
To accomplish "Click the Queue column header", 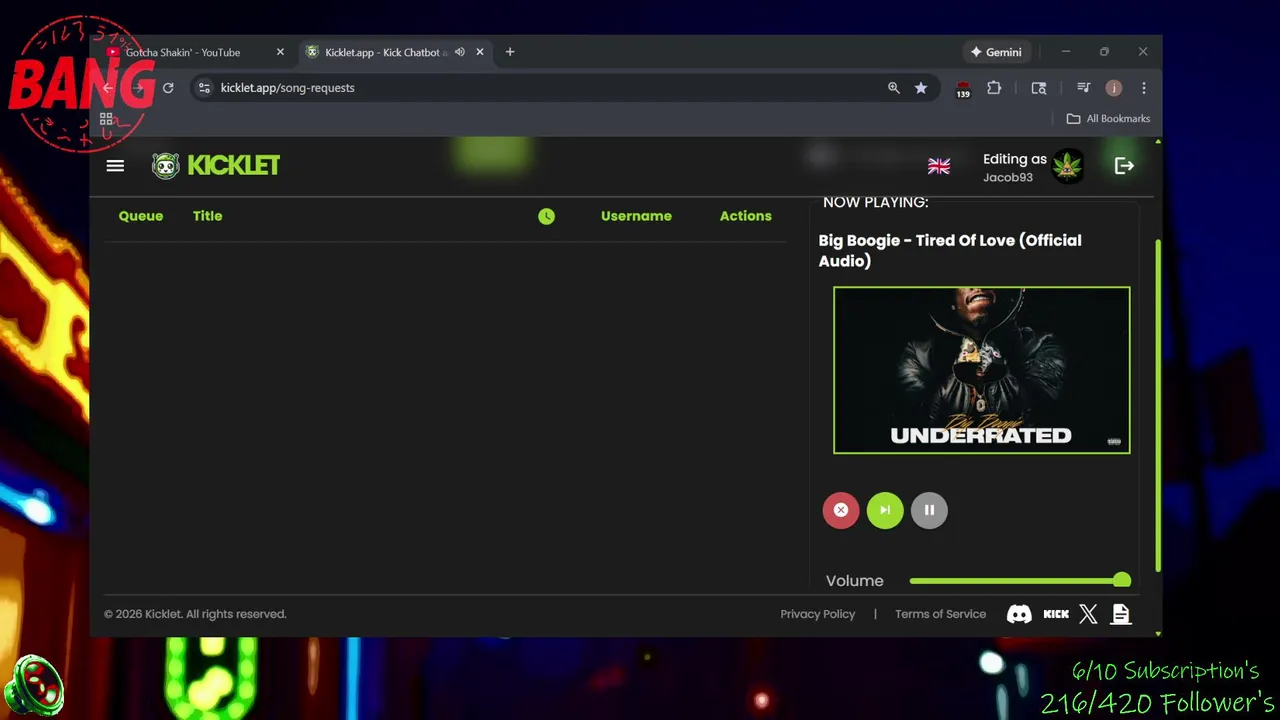I will pos(141,216).
